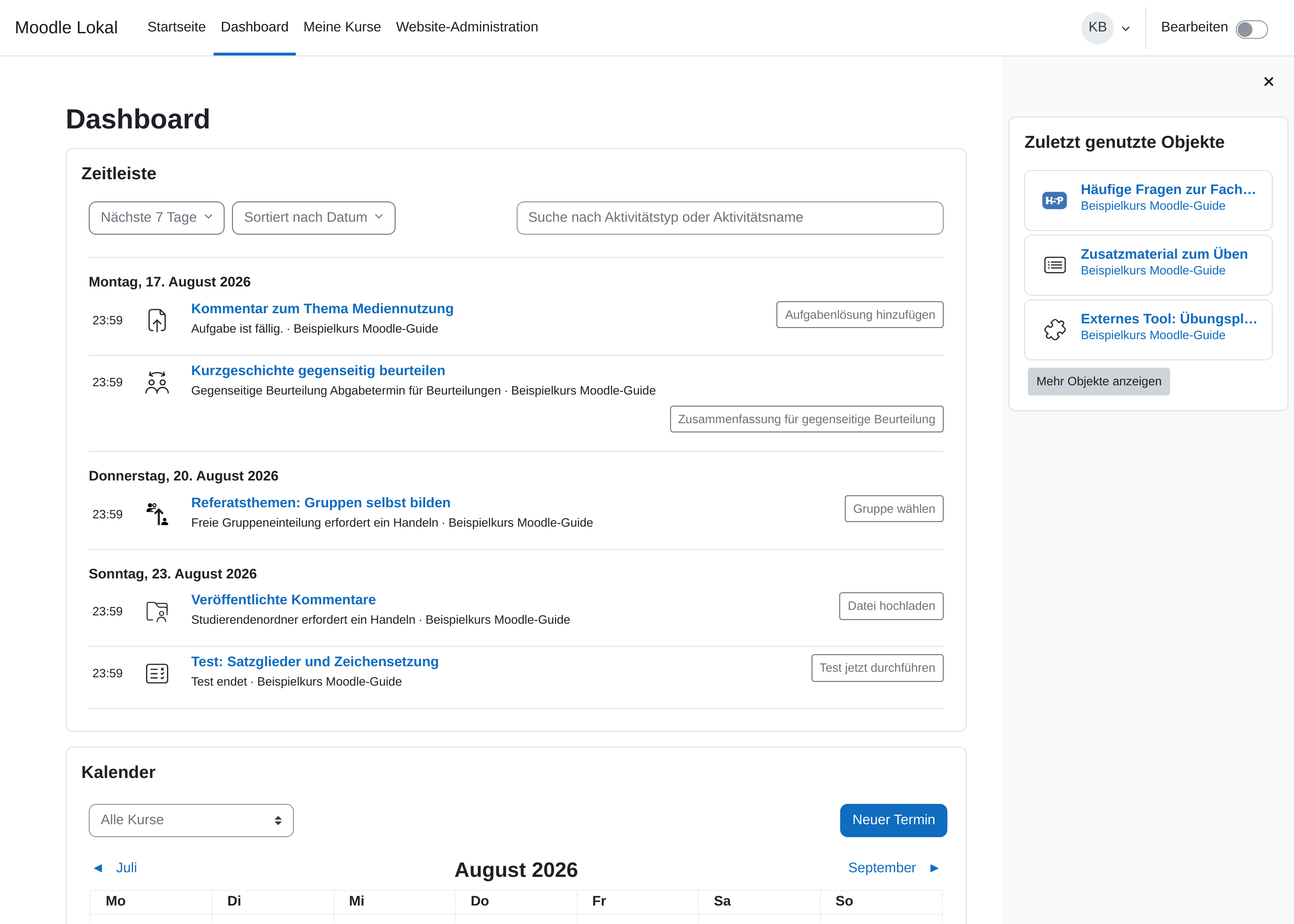
Task: Focus the activity search field in Zeitleiste
Action: tap(730, 218)
